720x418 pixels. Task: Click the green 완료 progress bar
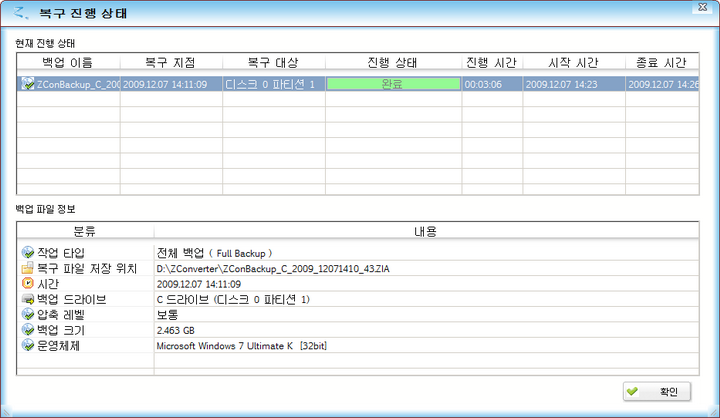pyautogui.click(x=393, y=84)
